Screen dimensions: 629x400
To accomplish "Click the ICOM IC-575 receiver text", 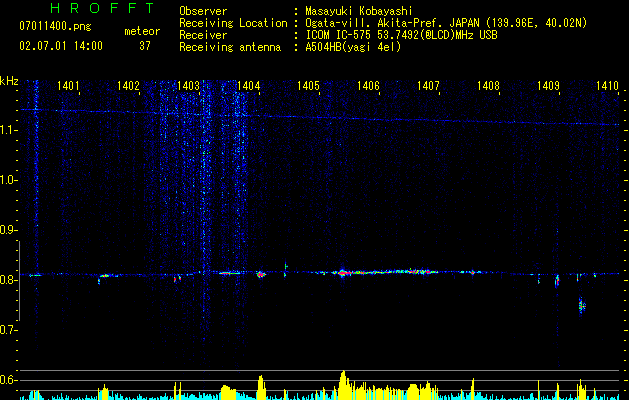I will click(x=401, y=35).
